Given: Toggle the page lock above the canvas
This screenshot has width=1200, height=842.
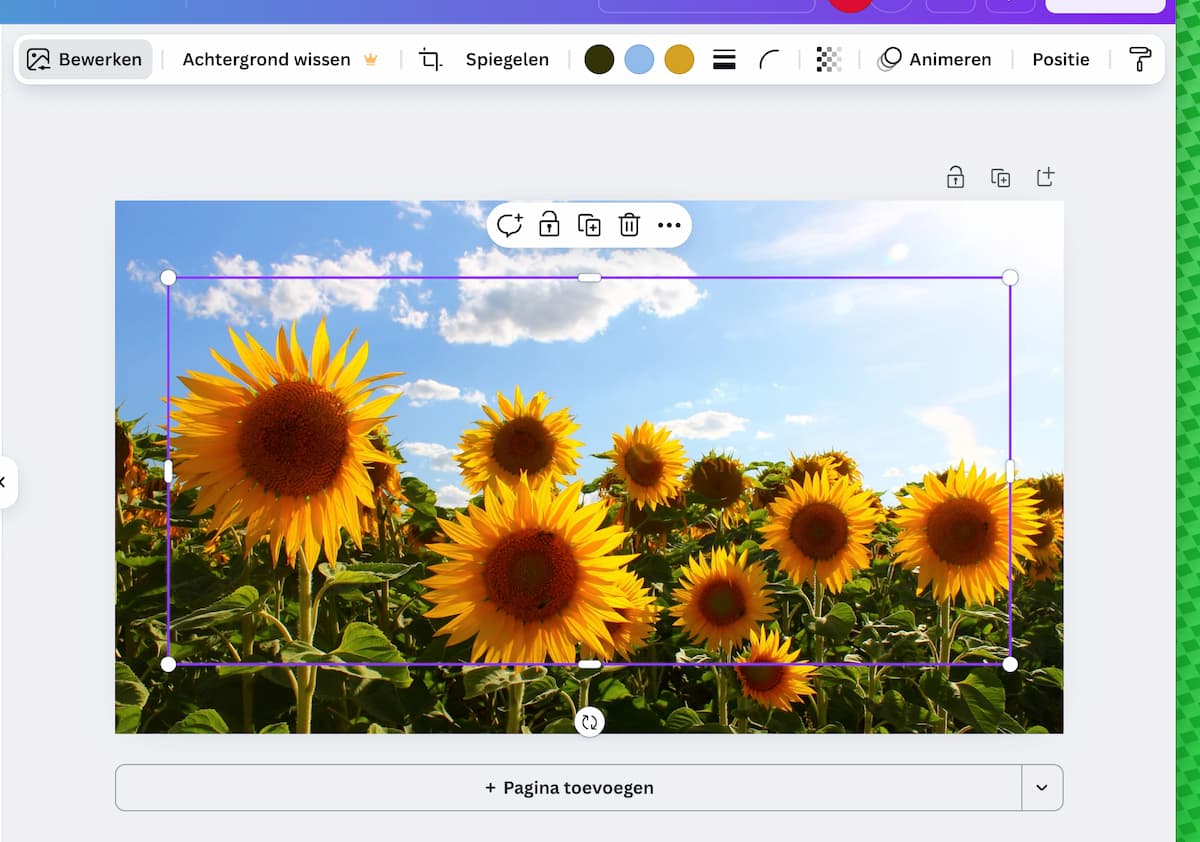Looking at the screenshot, I should (x=955, y=178).
